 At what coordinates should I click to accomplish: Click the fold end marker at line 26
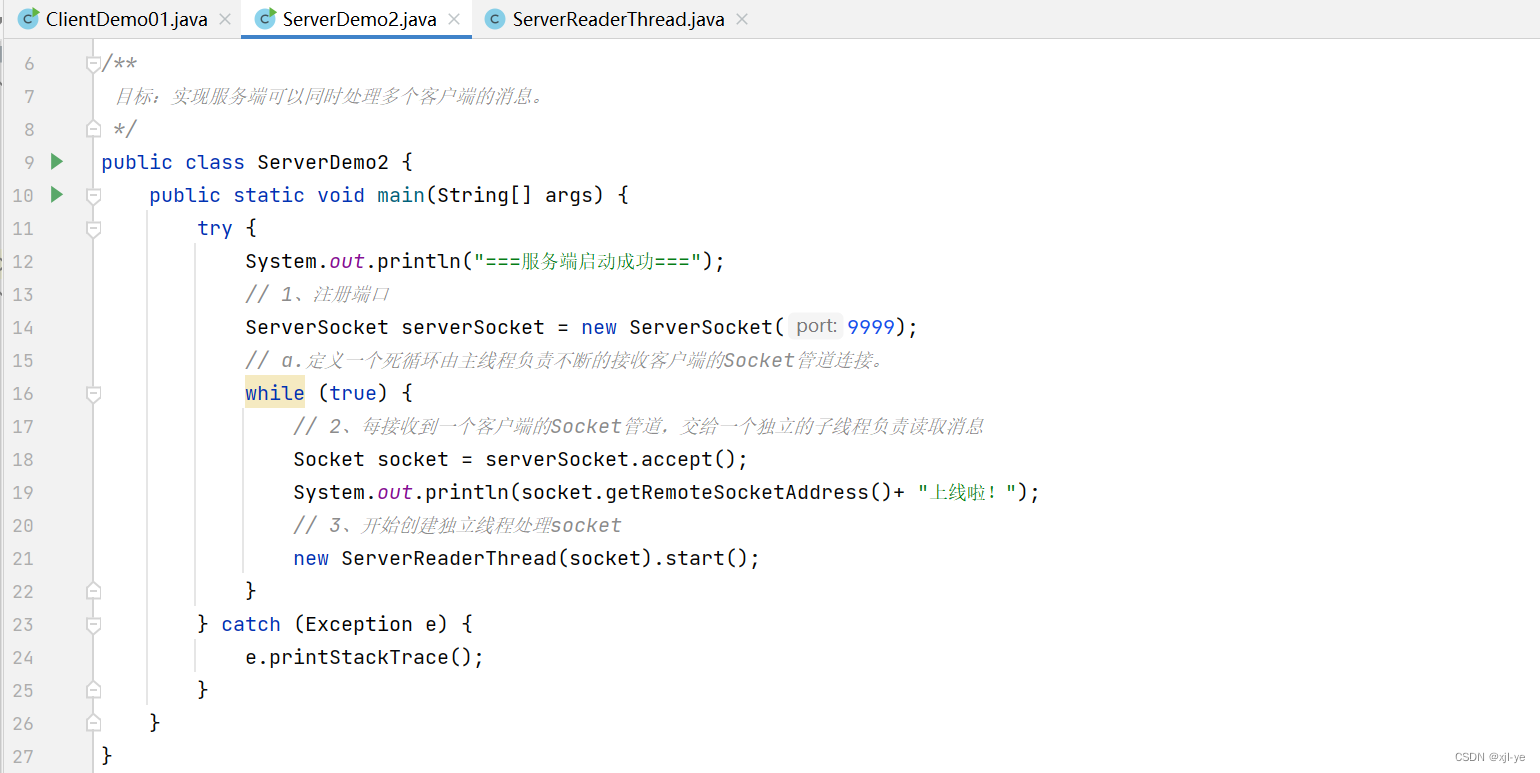93,722
